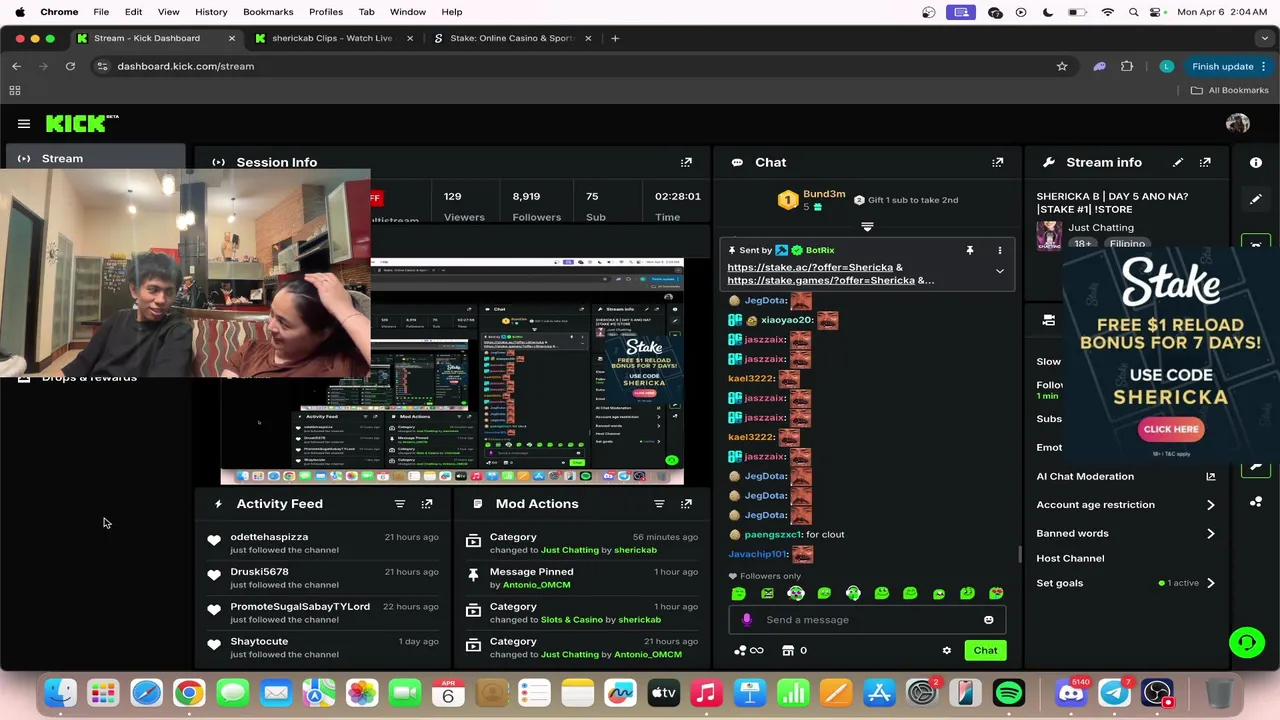Image resolution: width=1280 pixels, height=720 pixels.
Task: Open the gift shop icon below chat
Action: coord(788,651)
